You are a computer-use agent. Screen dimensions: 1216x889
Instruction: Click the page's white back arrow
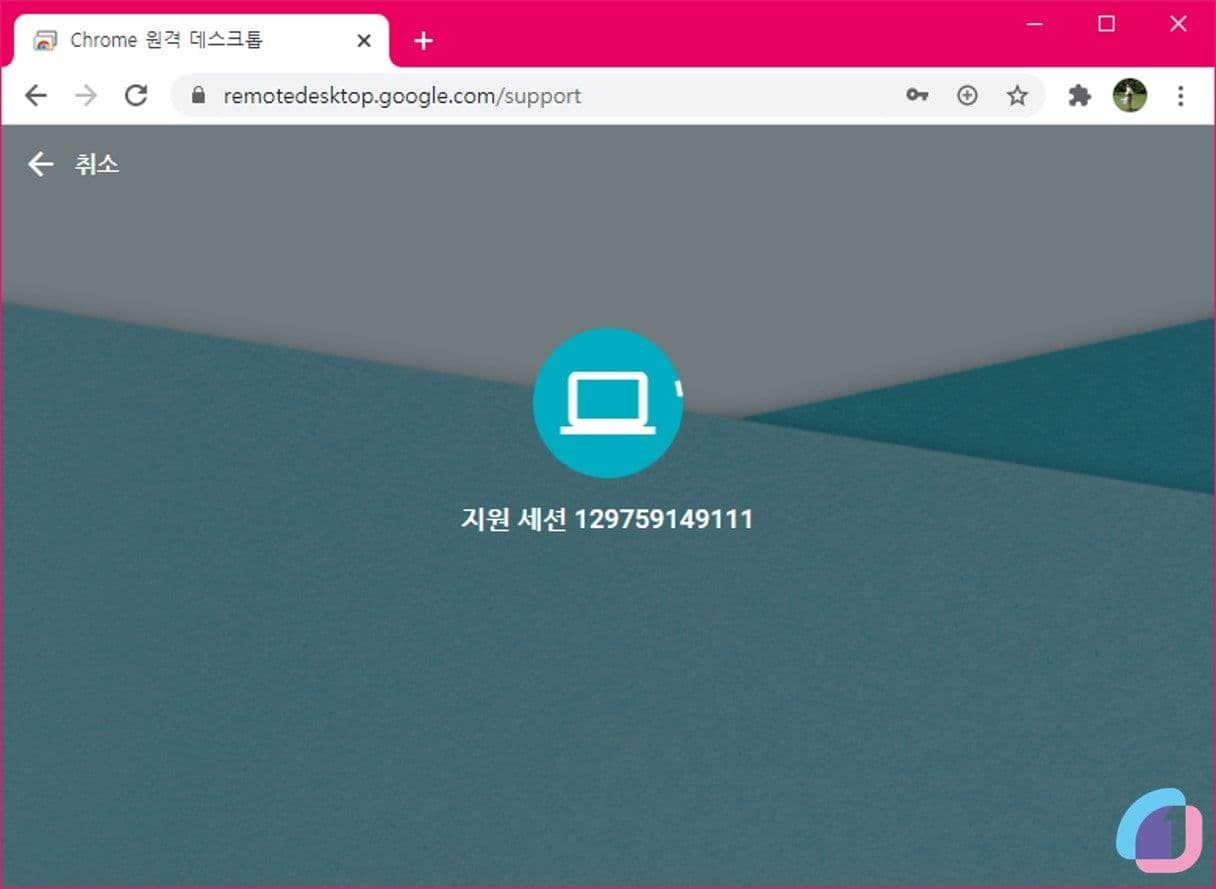[x=40, y=164]
